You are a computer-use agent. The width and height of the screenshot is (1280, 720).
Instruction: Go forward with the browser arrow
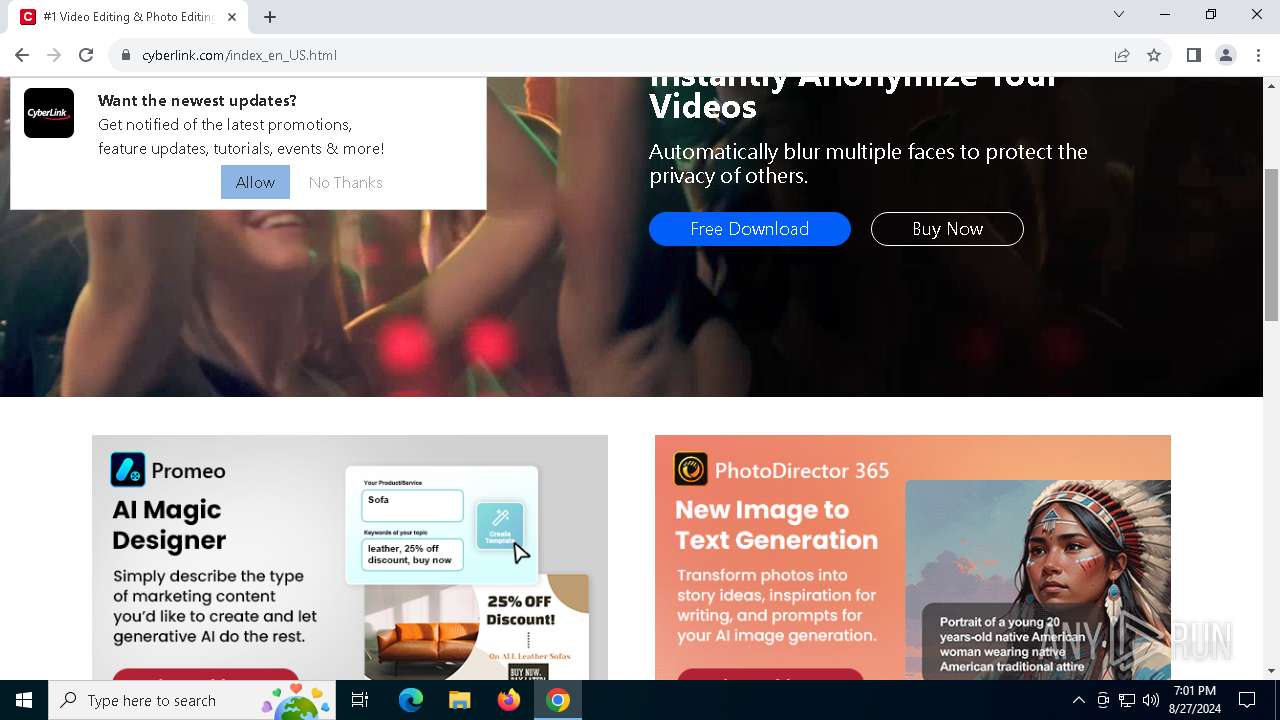pyautogui.click(x=54, y=55)
